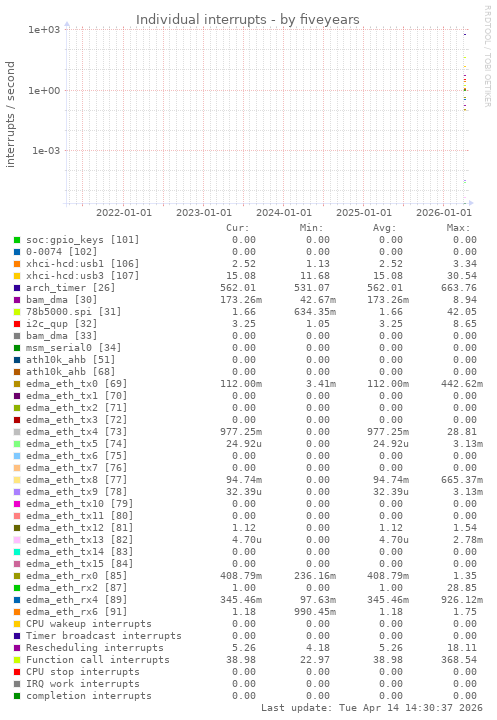The width and height of the screenshot is (497, 720).
Task: Click the 'Last update: Tue Apr 14 14:30:37 2026' text
Action: (x=372, y=708)
